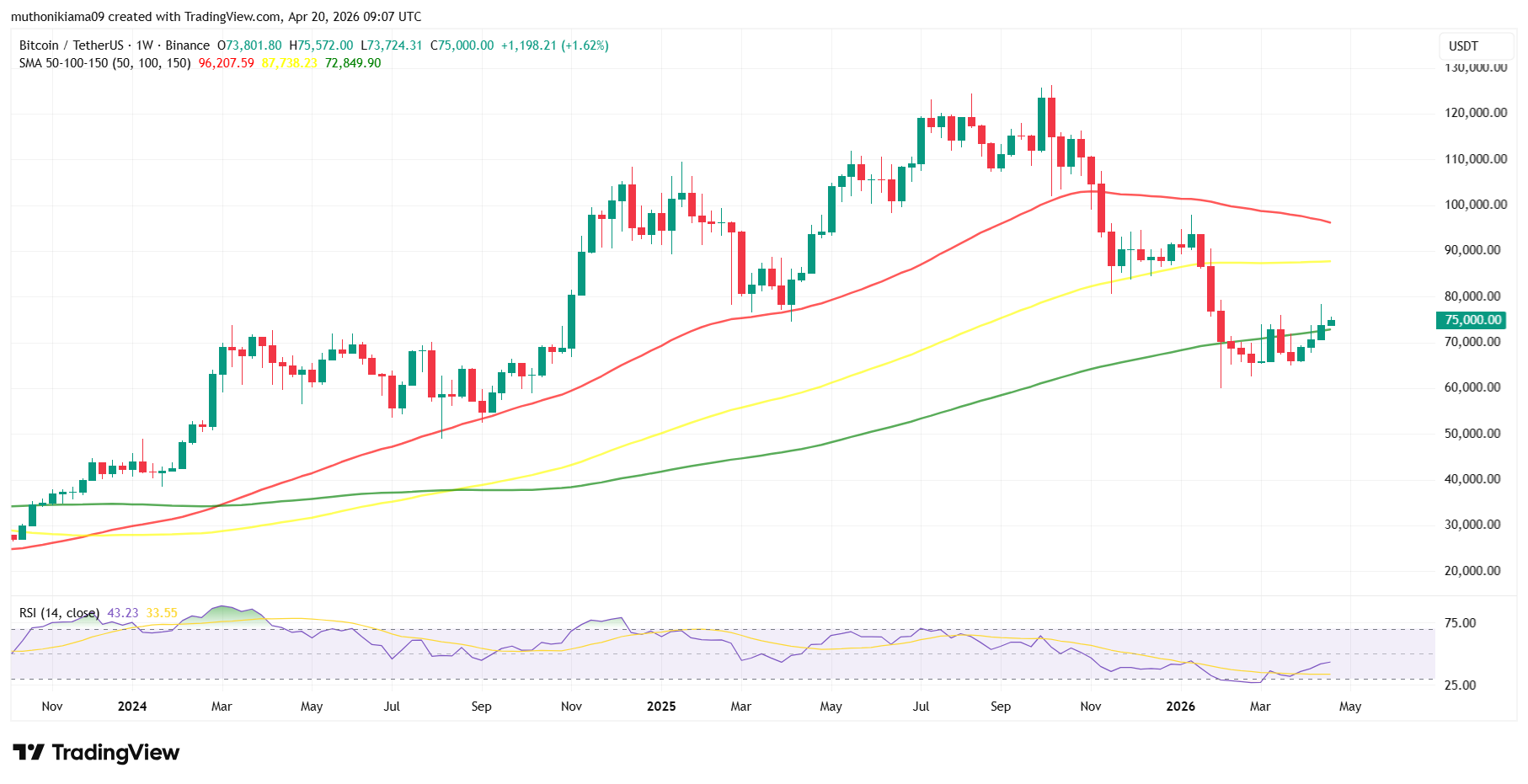Click the 2025 label on the time axis
The height and width of the screenshot is (784, 1528).
[662, 707]
